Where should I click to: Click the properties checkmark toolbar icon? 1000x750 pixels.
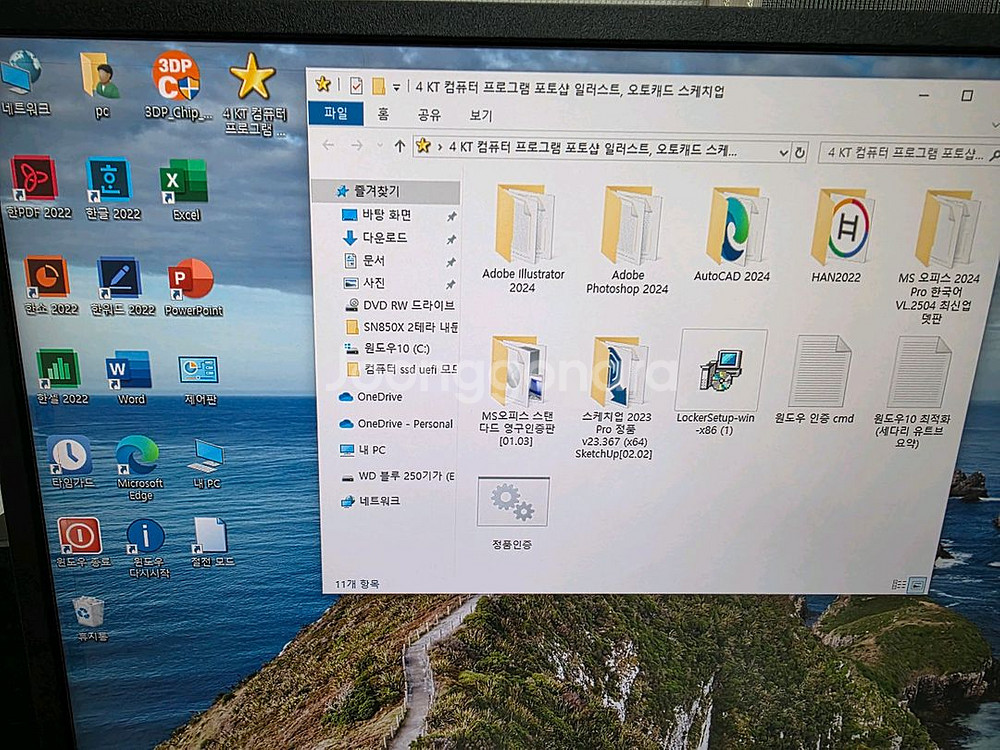[x=356, y=85]
